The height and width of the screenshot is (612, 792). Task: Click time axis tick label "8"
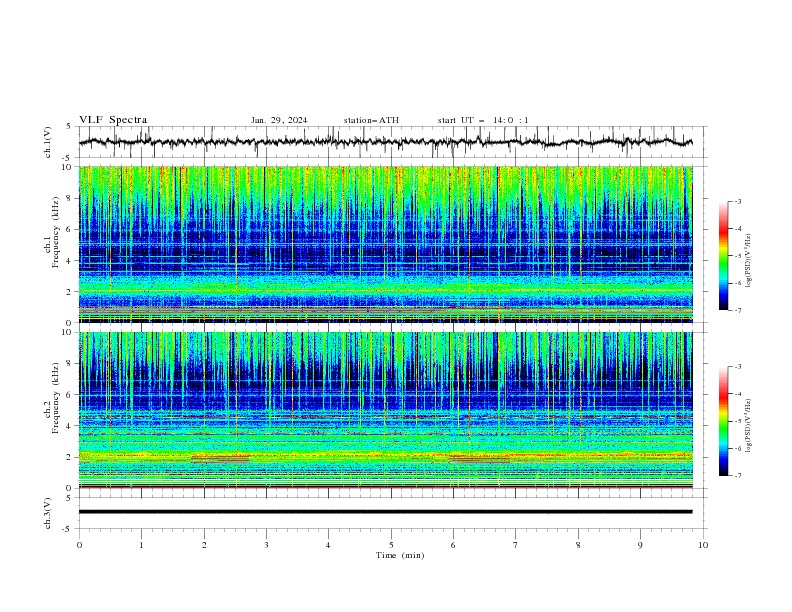coord(578,545)
